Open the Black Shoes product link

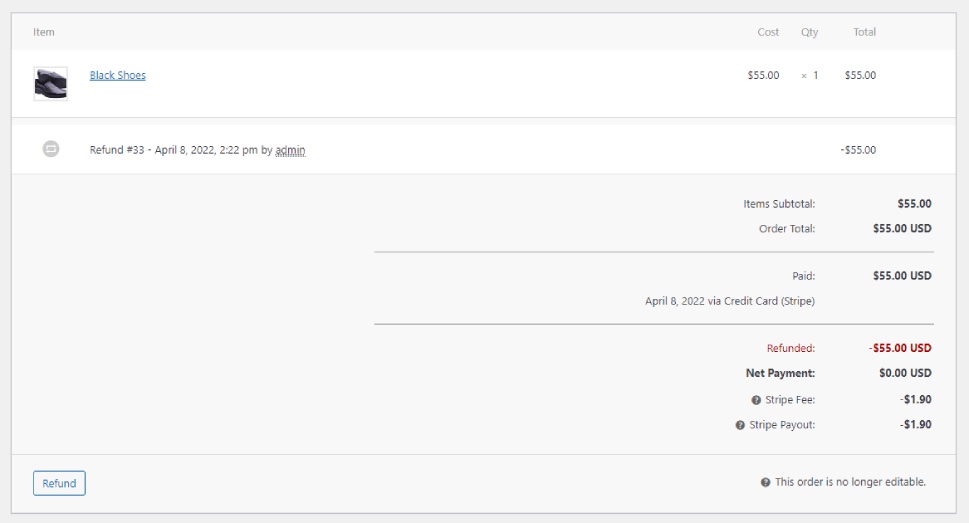point(117,75)
